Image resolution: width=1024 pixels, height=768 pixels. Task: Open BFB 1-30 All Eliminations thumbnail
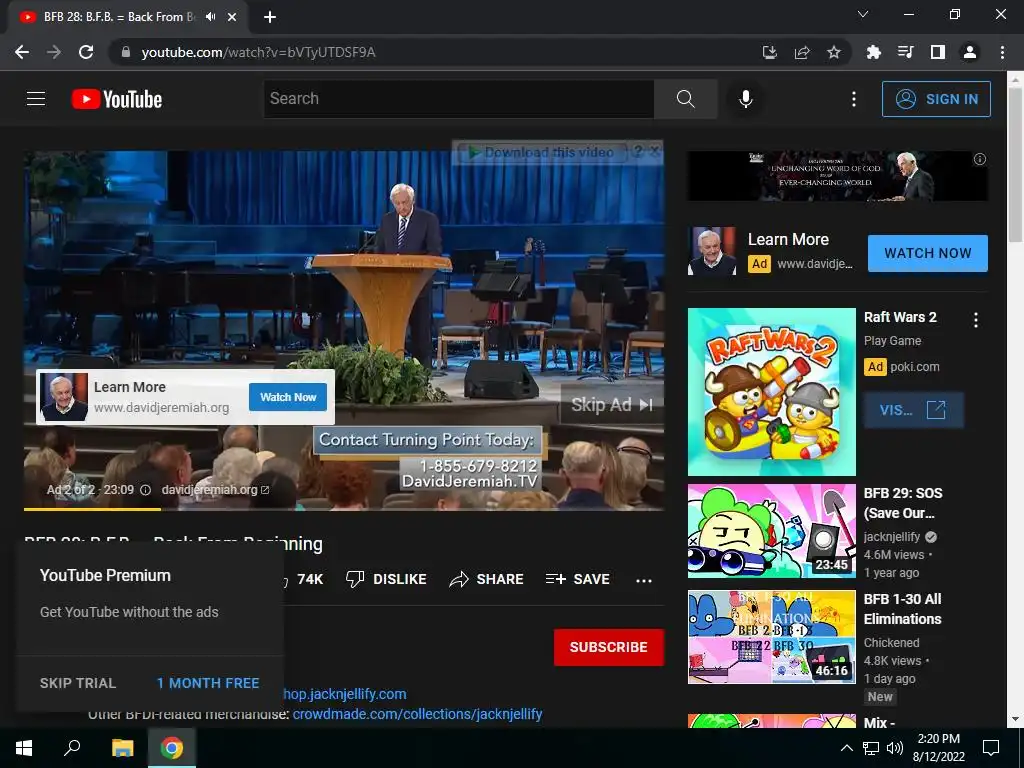point(771,637)
